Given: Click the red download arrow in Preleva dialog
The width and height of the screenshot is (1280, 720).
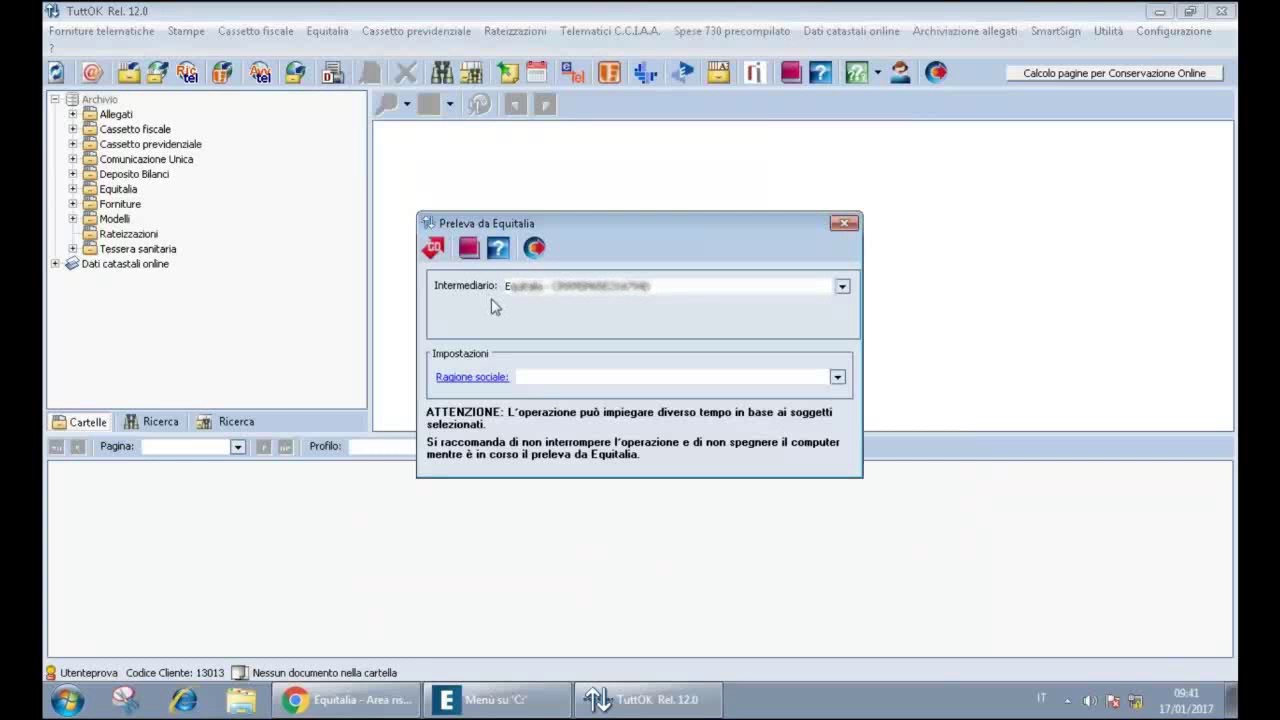Looking at the screenshot, I should pos(433,248).
